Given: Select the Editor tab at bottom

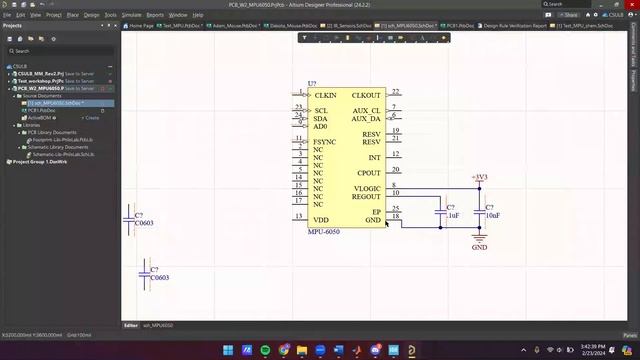Looking at the screenshot, I should [x=131, y=325].
